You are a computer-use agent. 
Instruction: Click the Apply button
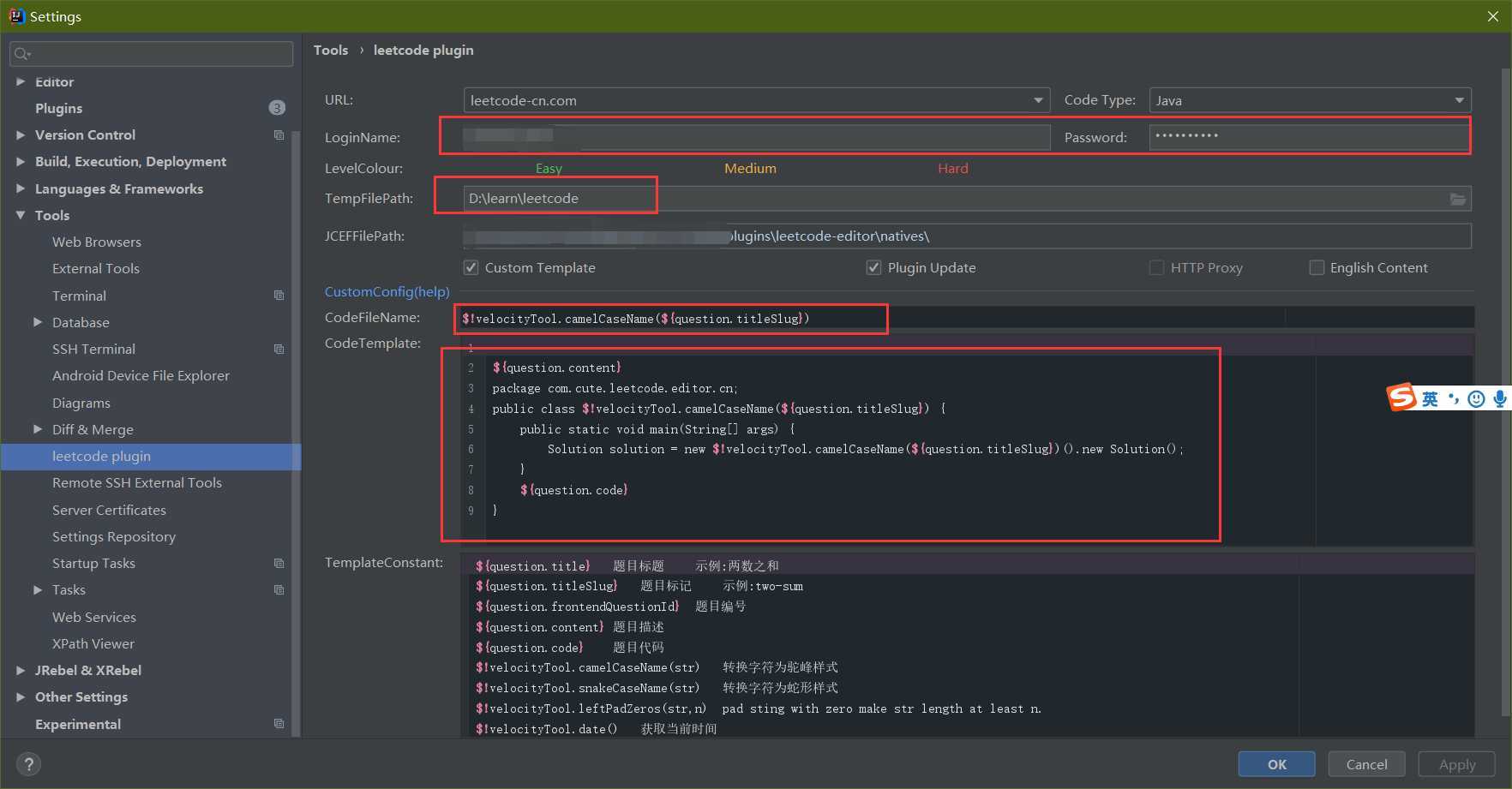[x=1457, y=764]
